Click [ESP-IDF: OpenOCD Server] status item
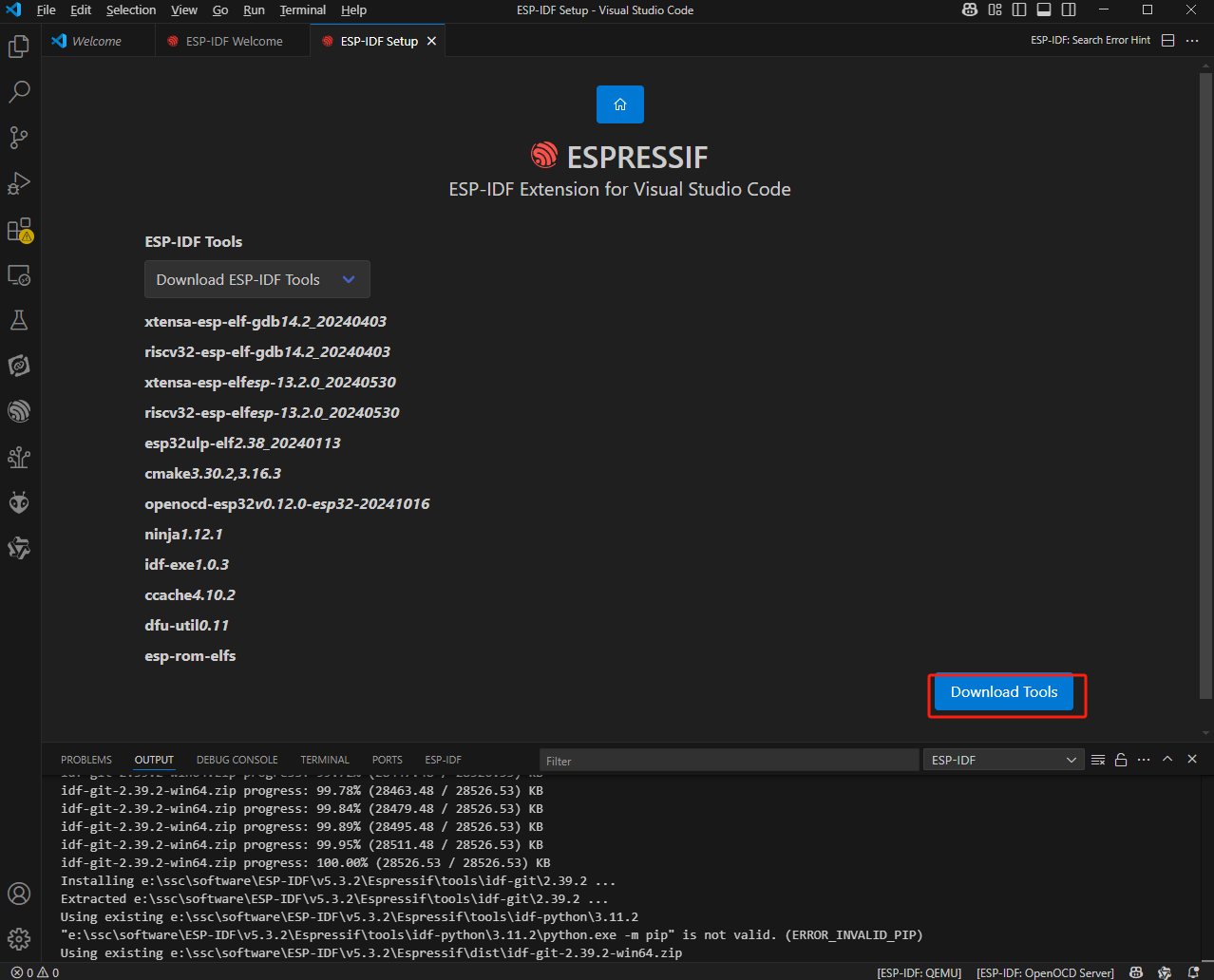Screen dimensions: 1214x980 tap(1046, 972)
